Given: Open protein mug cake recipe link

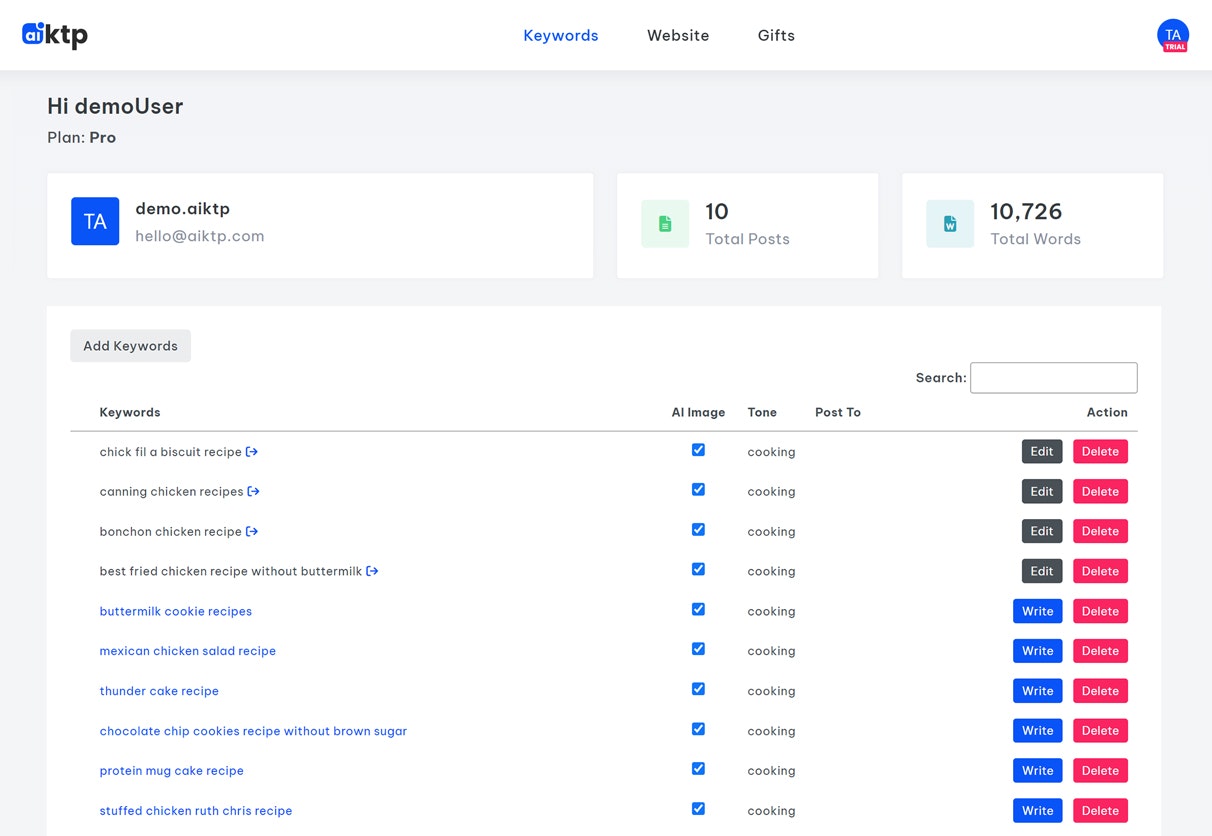Looking at the screenshot, I should (172, 771).
